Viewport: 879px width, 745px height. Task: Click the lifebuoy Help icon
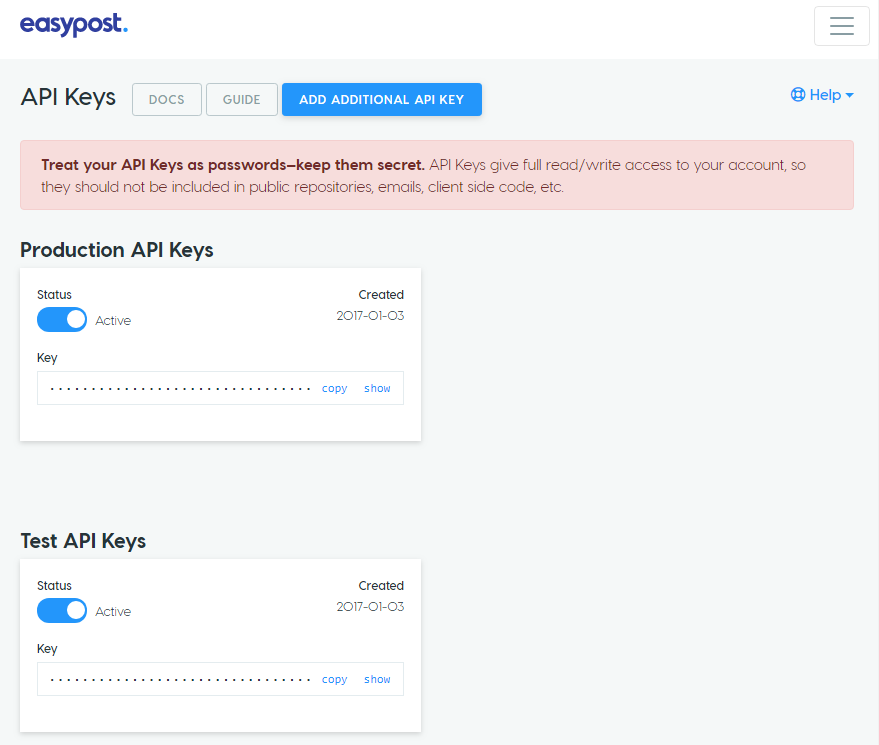(798, 95)
